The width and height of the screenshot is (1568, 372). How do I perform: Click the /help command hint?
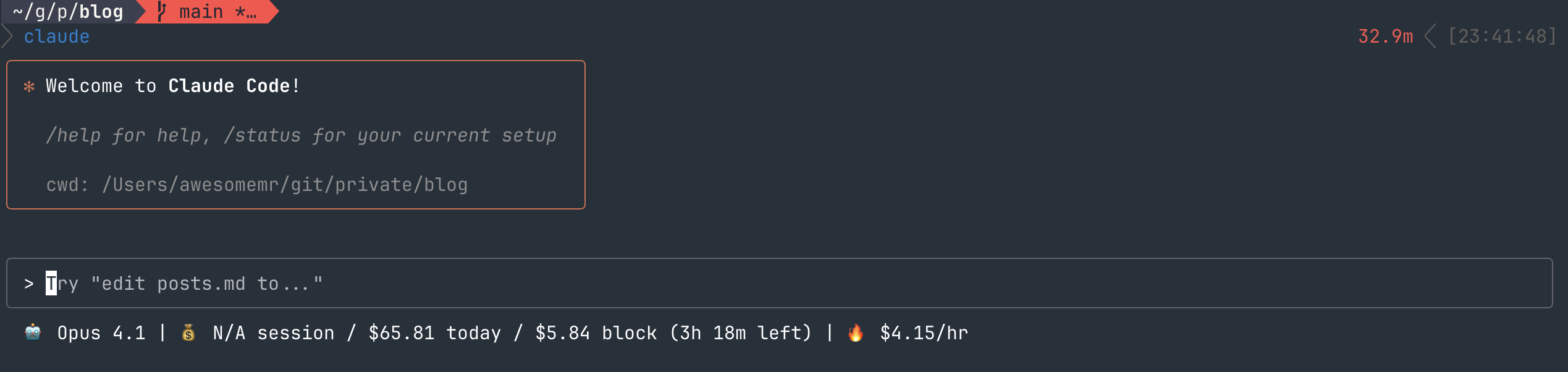[x=74, y=135]
